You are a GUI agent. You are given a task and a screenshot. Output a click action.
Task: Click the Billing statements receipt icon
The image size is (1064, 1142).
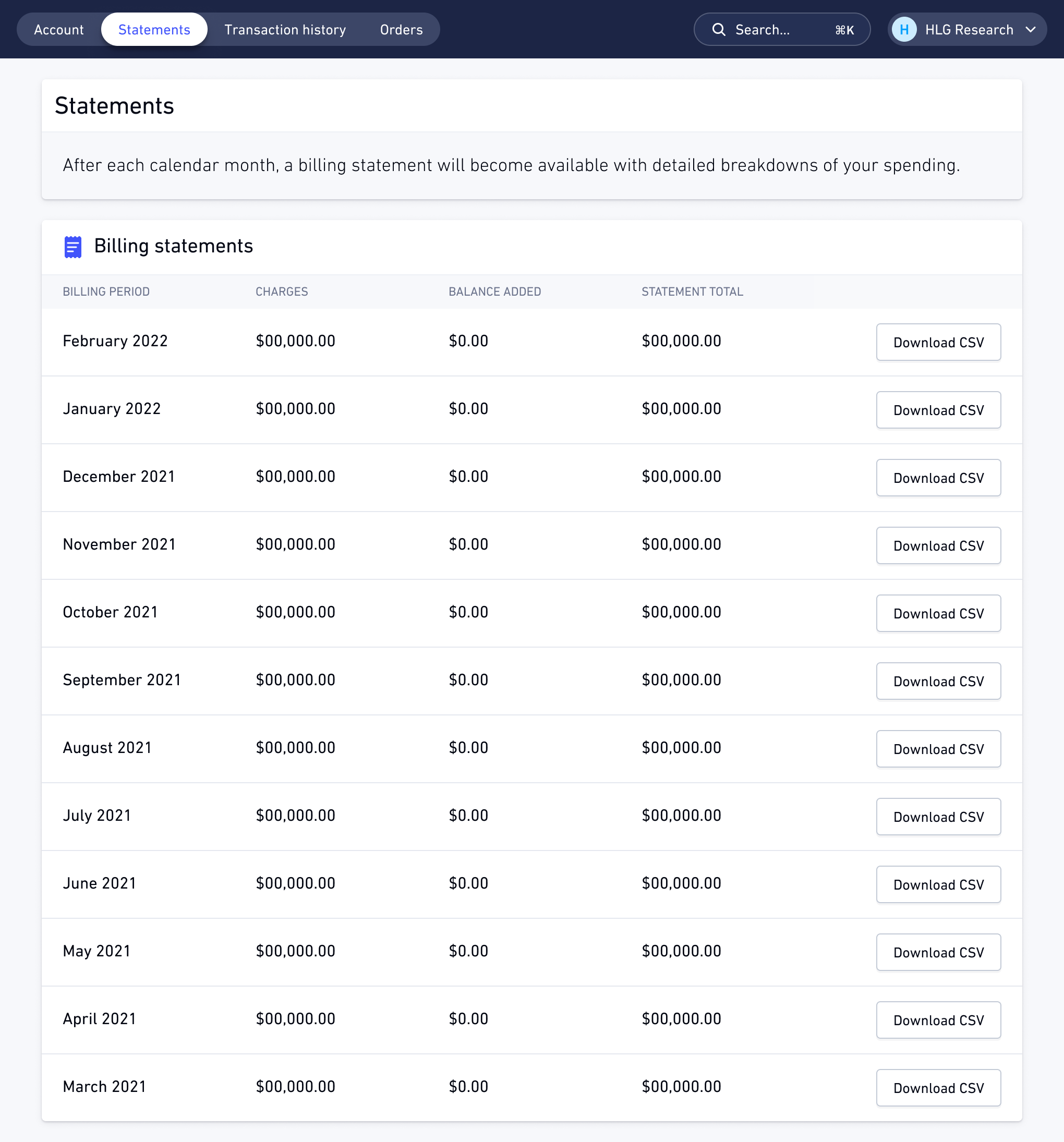pyautogui.click(x=72, y=247)
